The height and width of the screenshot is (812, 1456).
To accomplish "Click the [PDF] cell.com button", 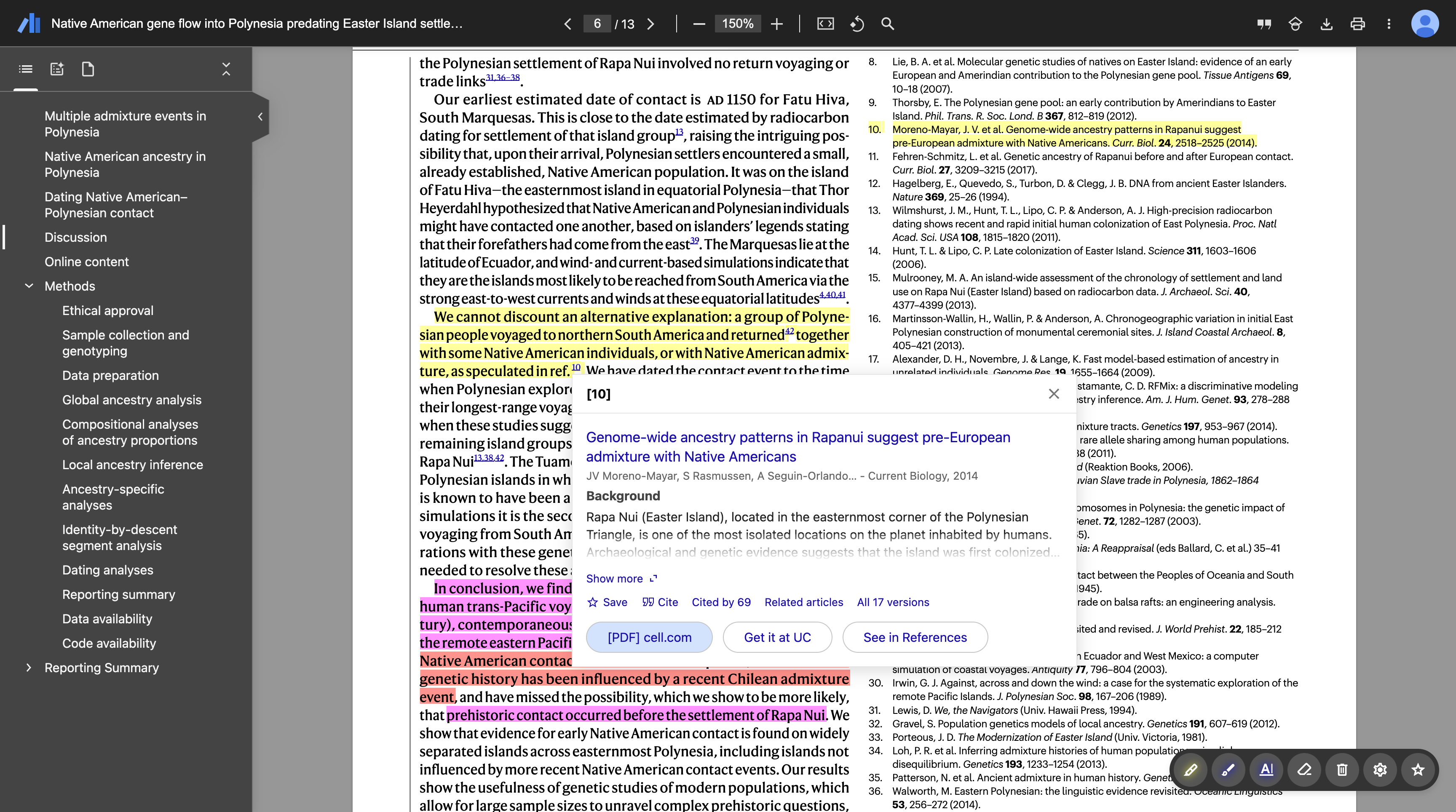I will tap(649, 637).
